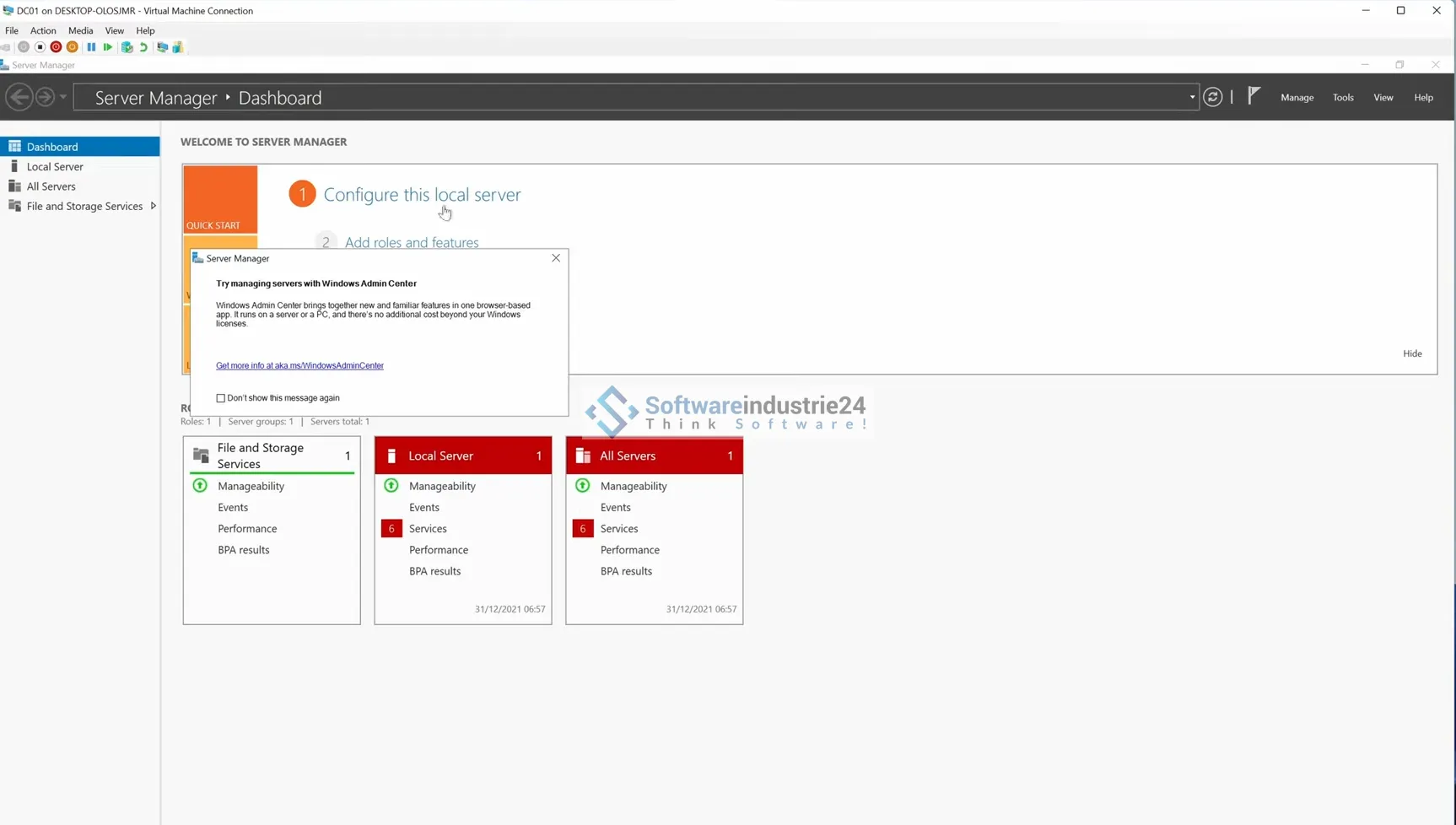Revert the VM using the green undo arrow
Viewport: 1456px width, 825px height.
coord(143,47)
